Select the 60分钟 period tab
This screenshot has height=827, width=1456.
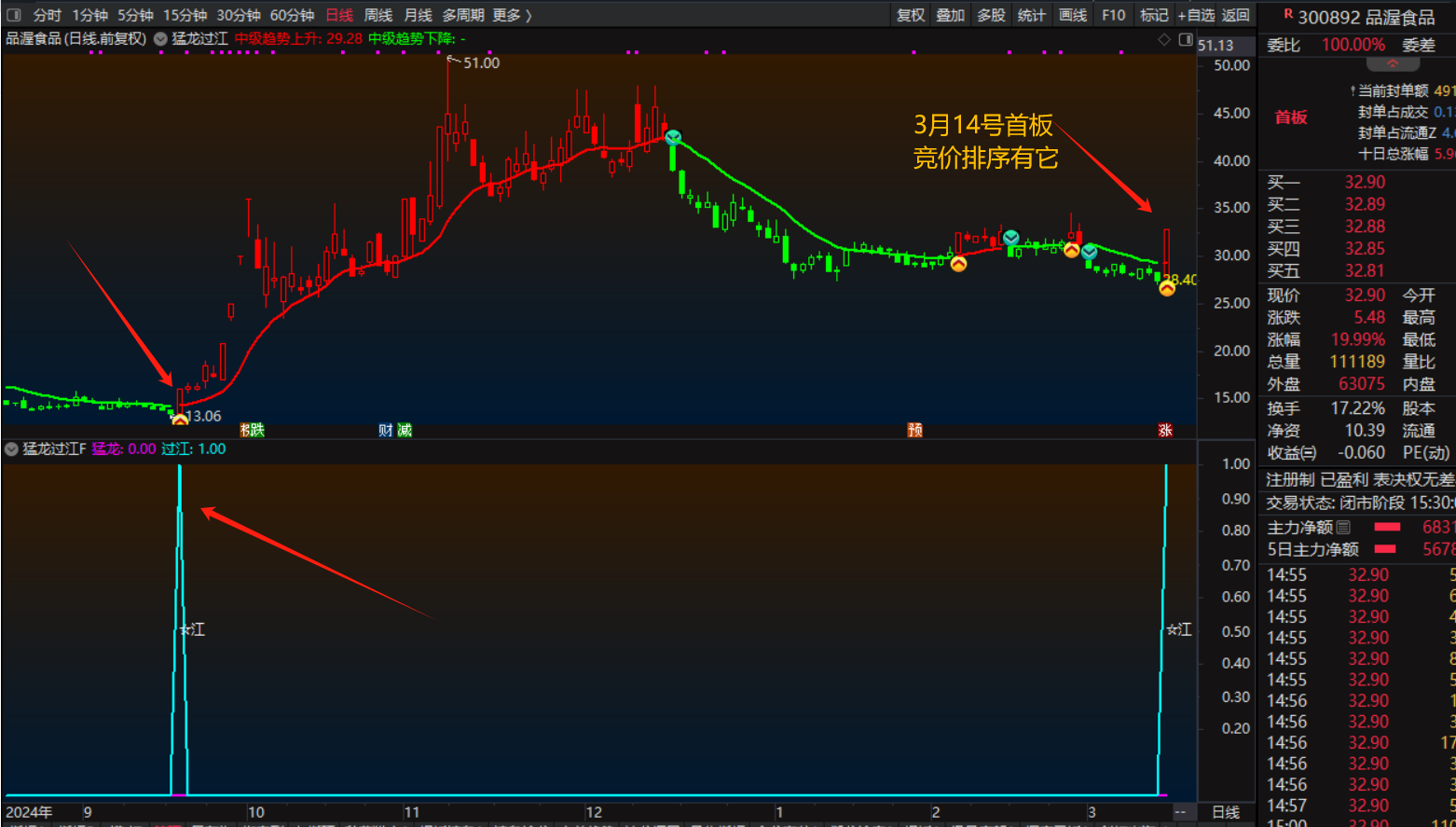click(292, 15)
